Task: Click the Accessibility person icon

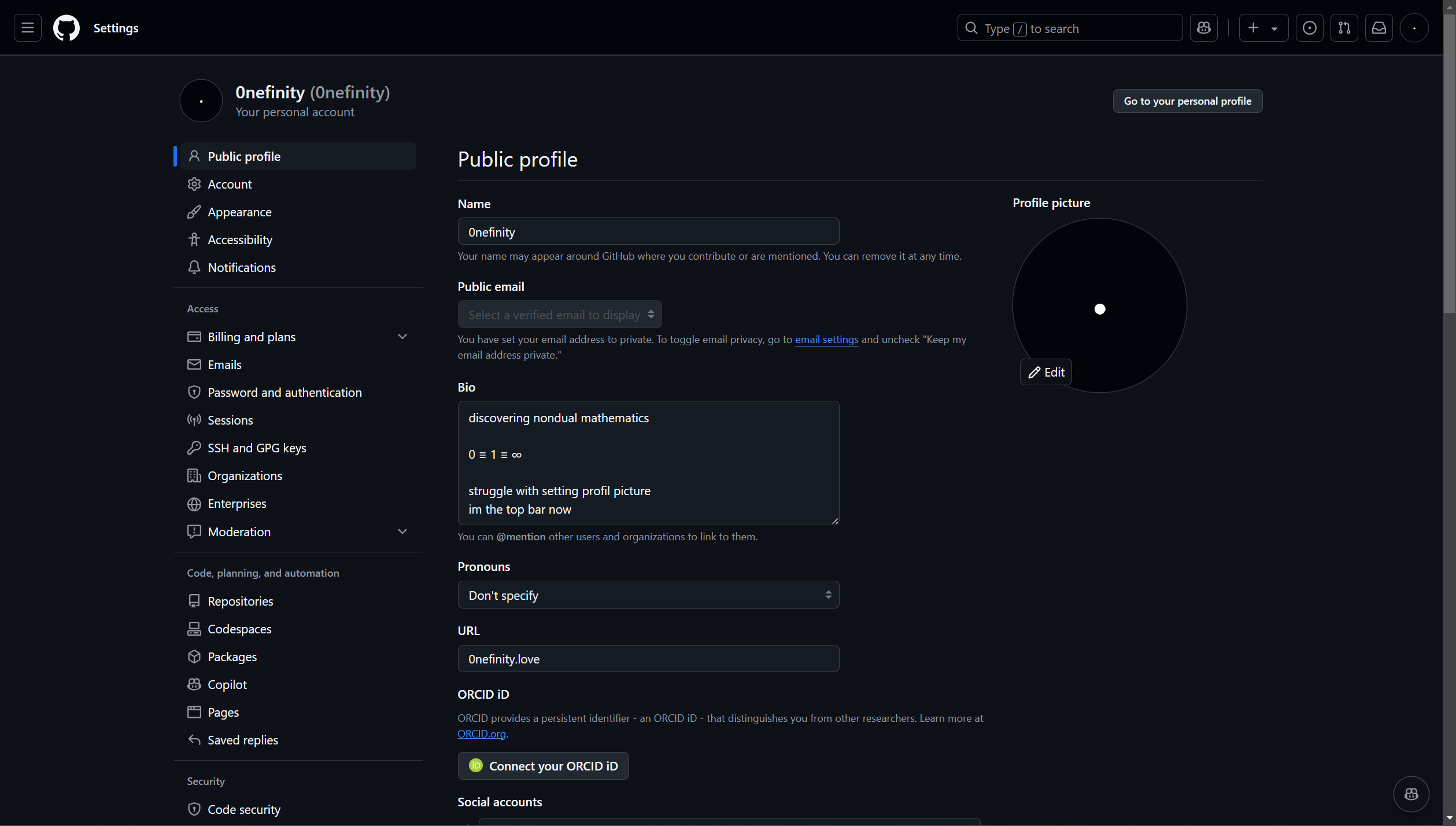Action: click(x=194, y=239)
